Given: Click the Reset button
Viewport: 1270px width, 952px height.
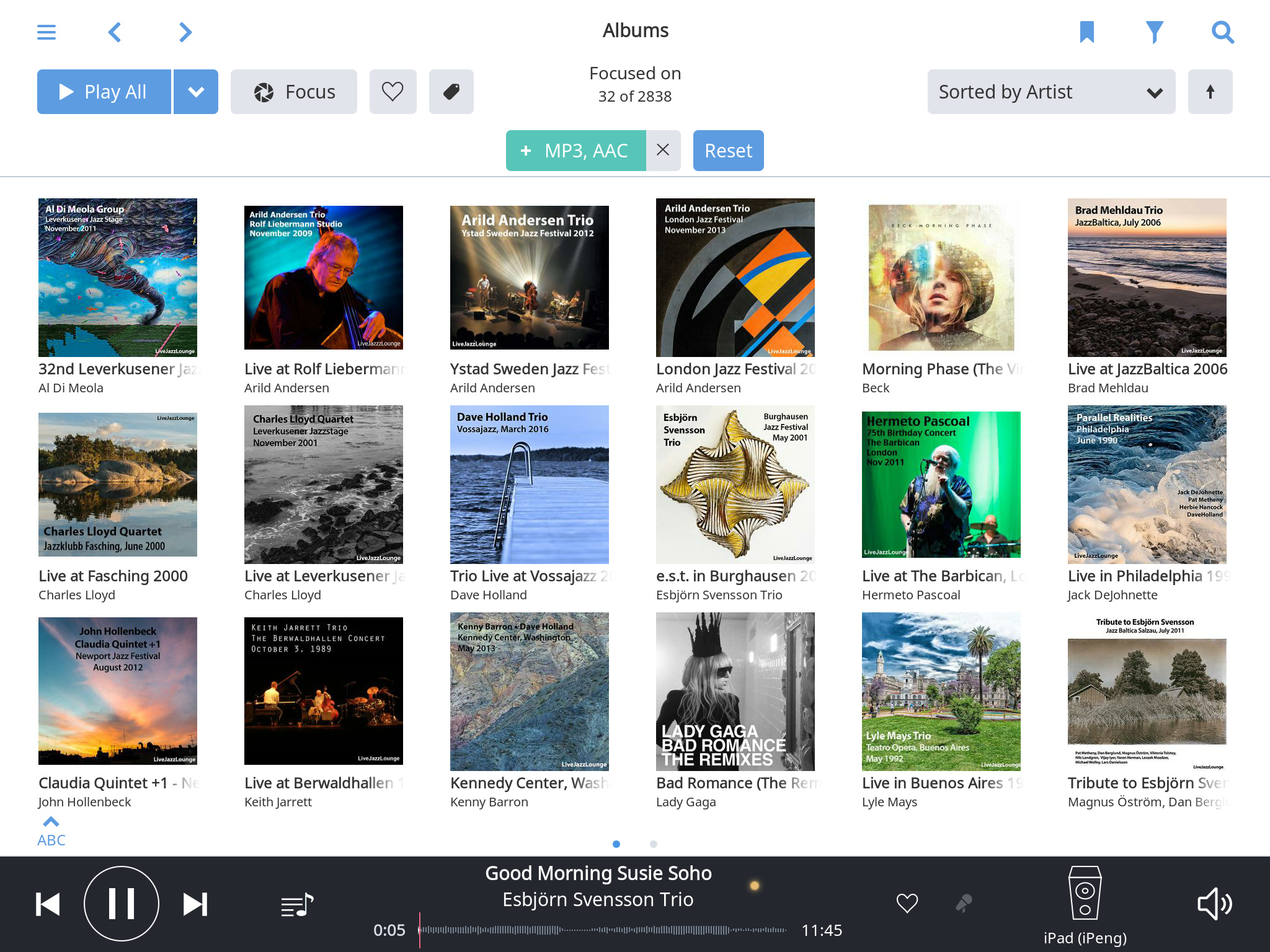Looking at the screenshot, I should click(729, 151).
